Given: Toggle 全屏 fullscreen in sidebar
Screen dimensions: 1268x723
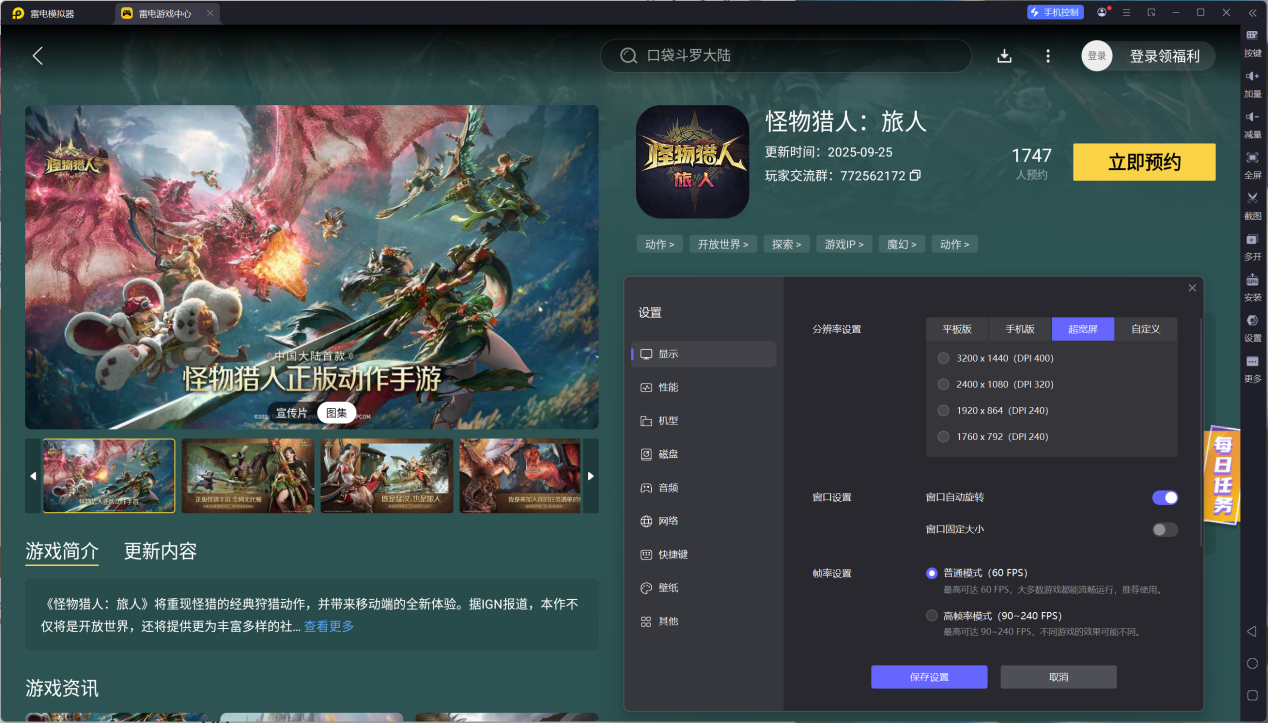Looking at the screenshot, I should click(x=1252, y=165).
